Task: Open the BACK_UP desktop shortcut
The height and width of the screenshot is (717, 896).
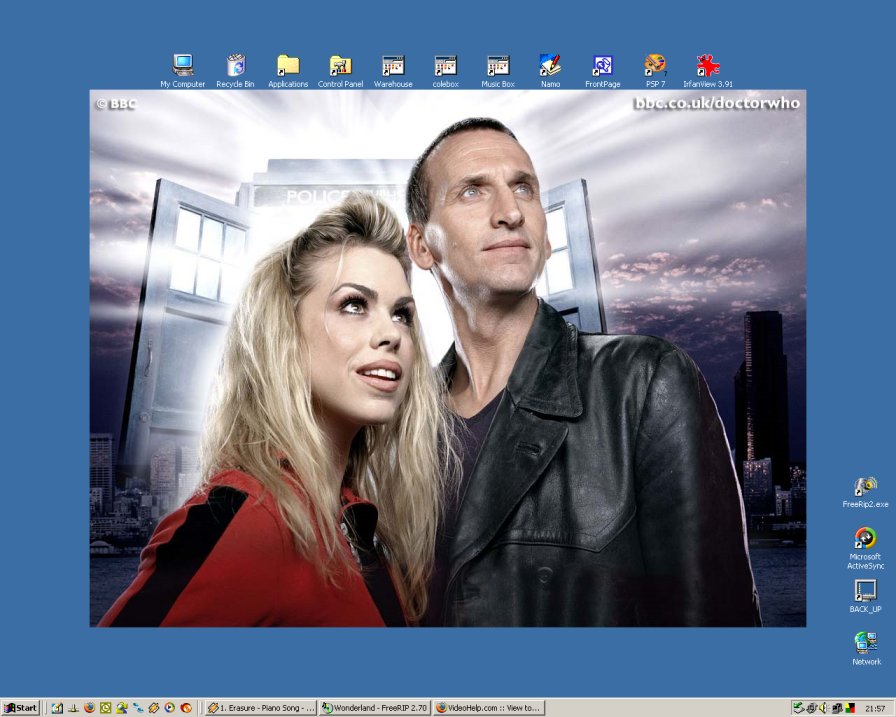Action: pos(866,596)
